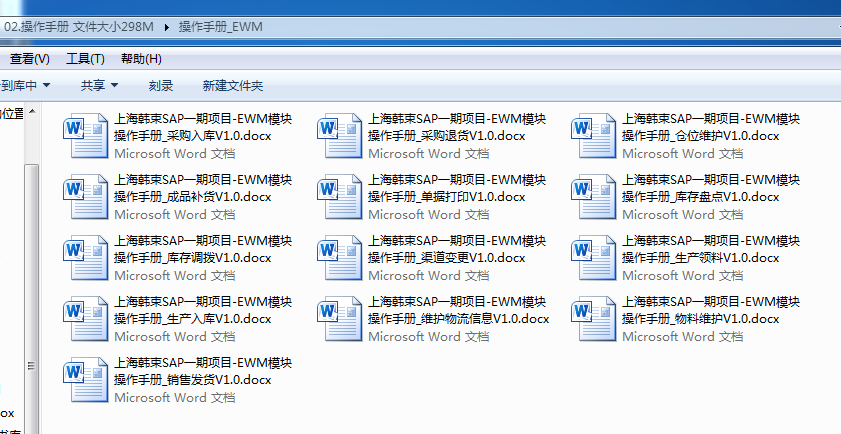Click Word icon of 维护物流信息V1.0.docx

coord(340,319)
